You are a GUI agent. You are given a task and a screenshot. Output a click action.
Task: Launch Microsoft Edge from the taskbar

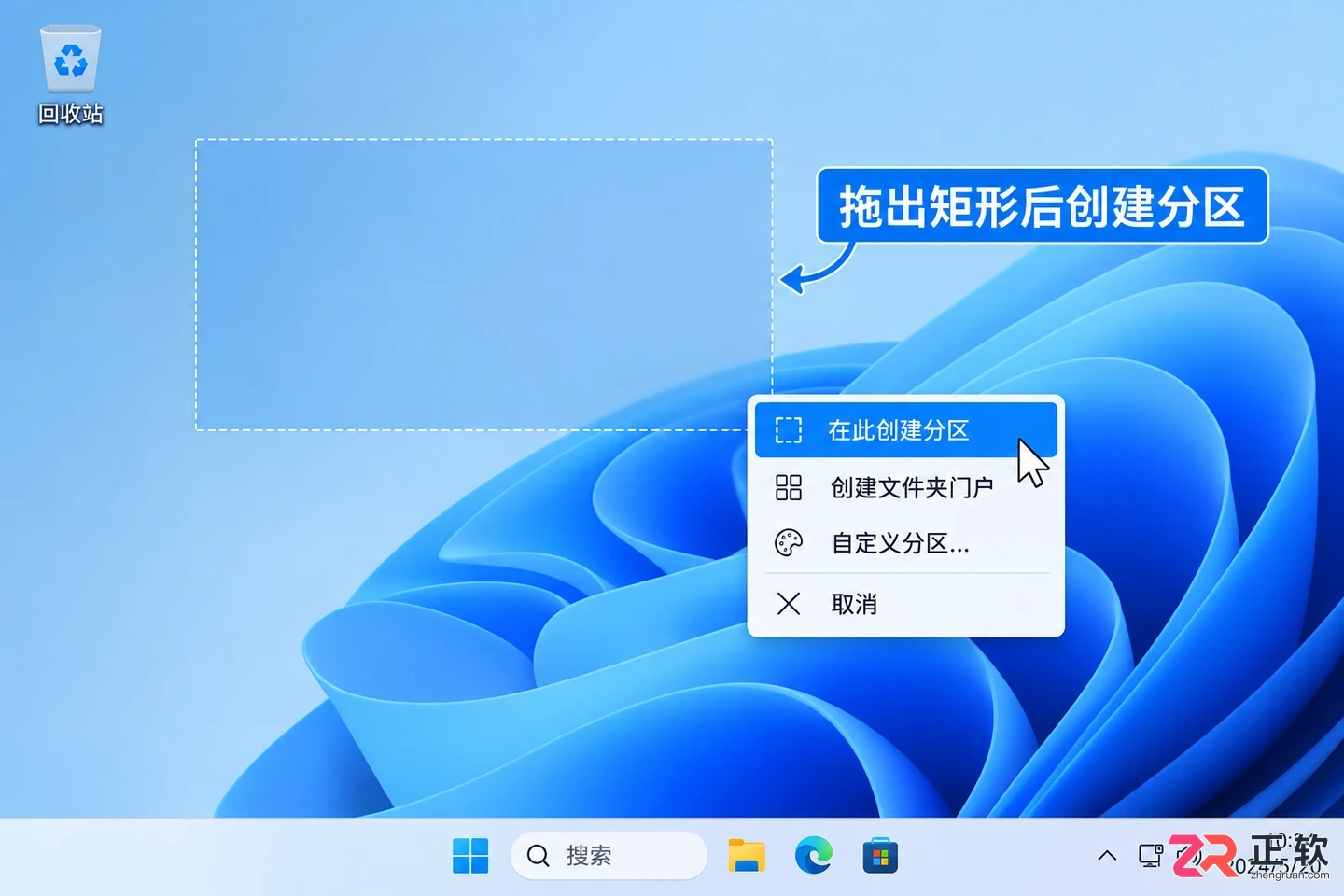(814, 855)
